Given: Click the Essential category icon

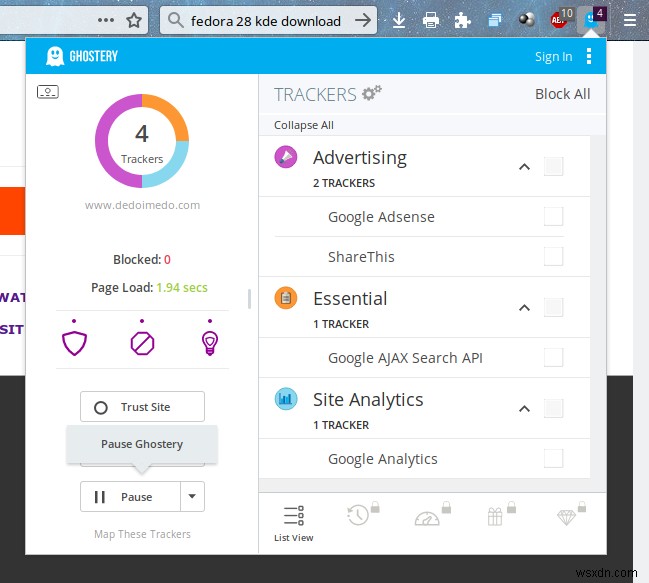Looking at the screenshot, I should click(x=286, y=298).
